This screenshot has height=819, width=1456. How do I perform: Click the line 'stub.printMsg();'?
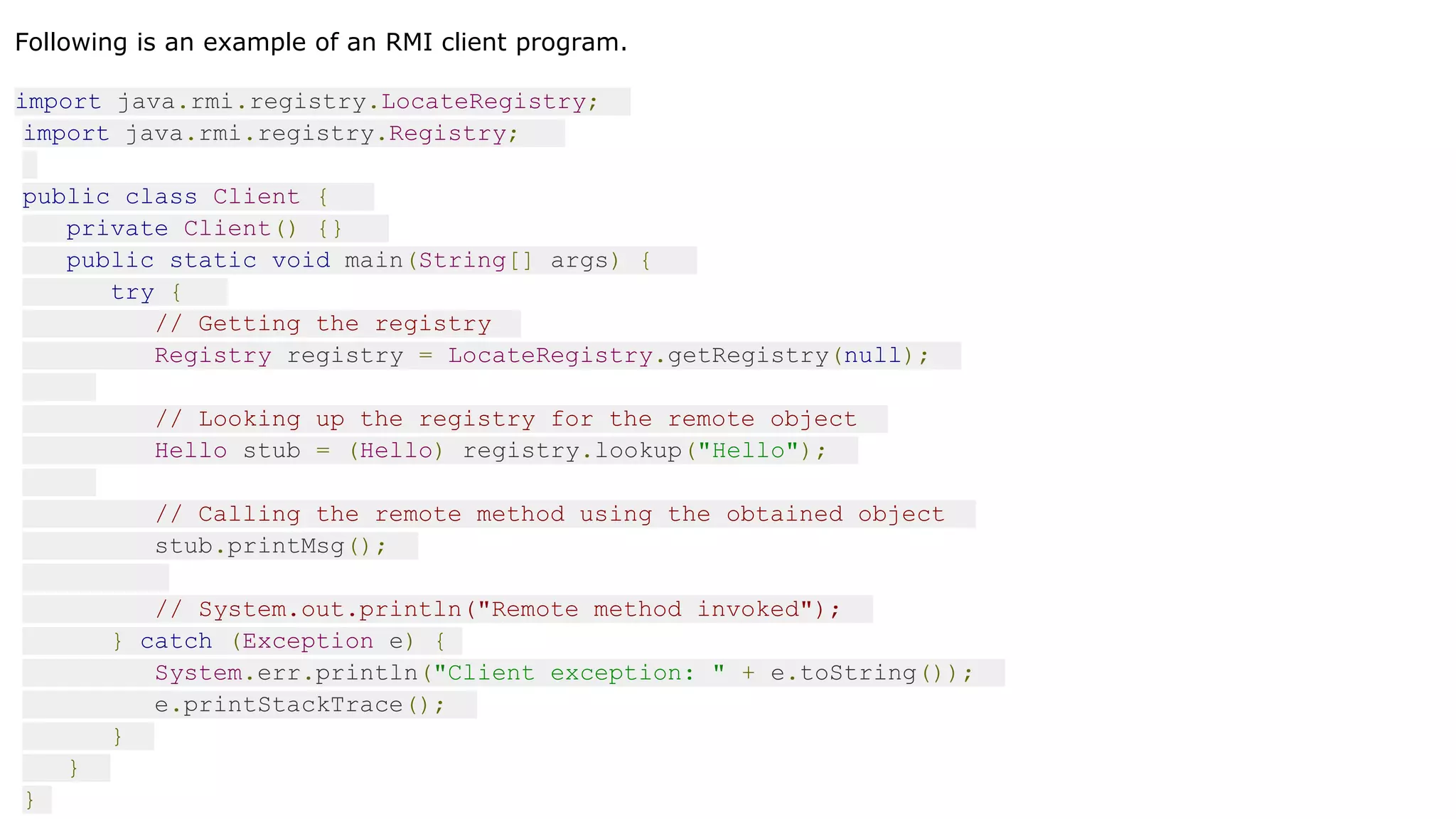(x=271, y=546)
